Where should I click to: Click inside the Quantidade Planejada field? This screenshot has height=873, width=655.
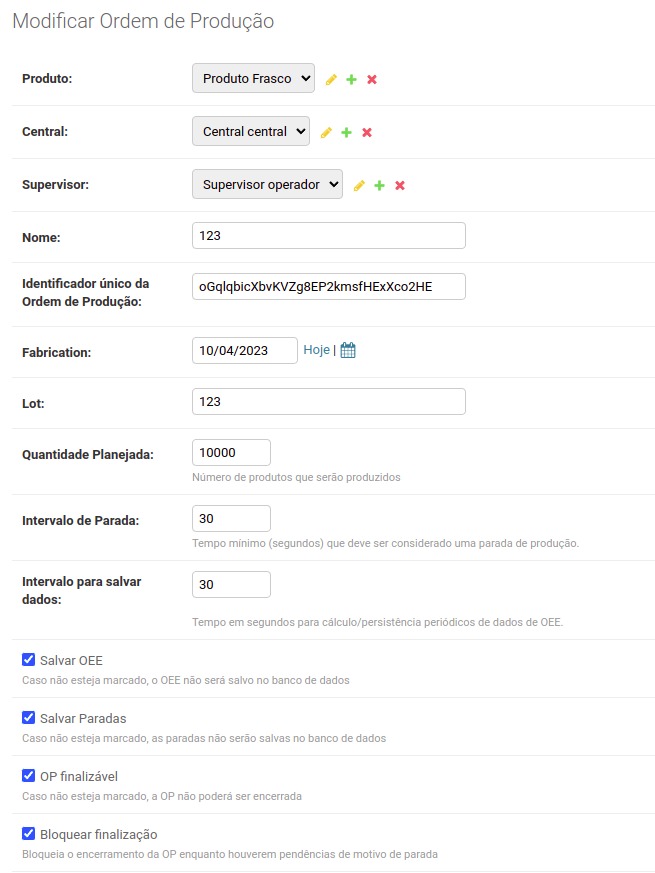[231, 452]
